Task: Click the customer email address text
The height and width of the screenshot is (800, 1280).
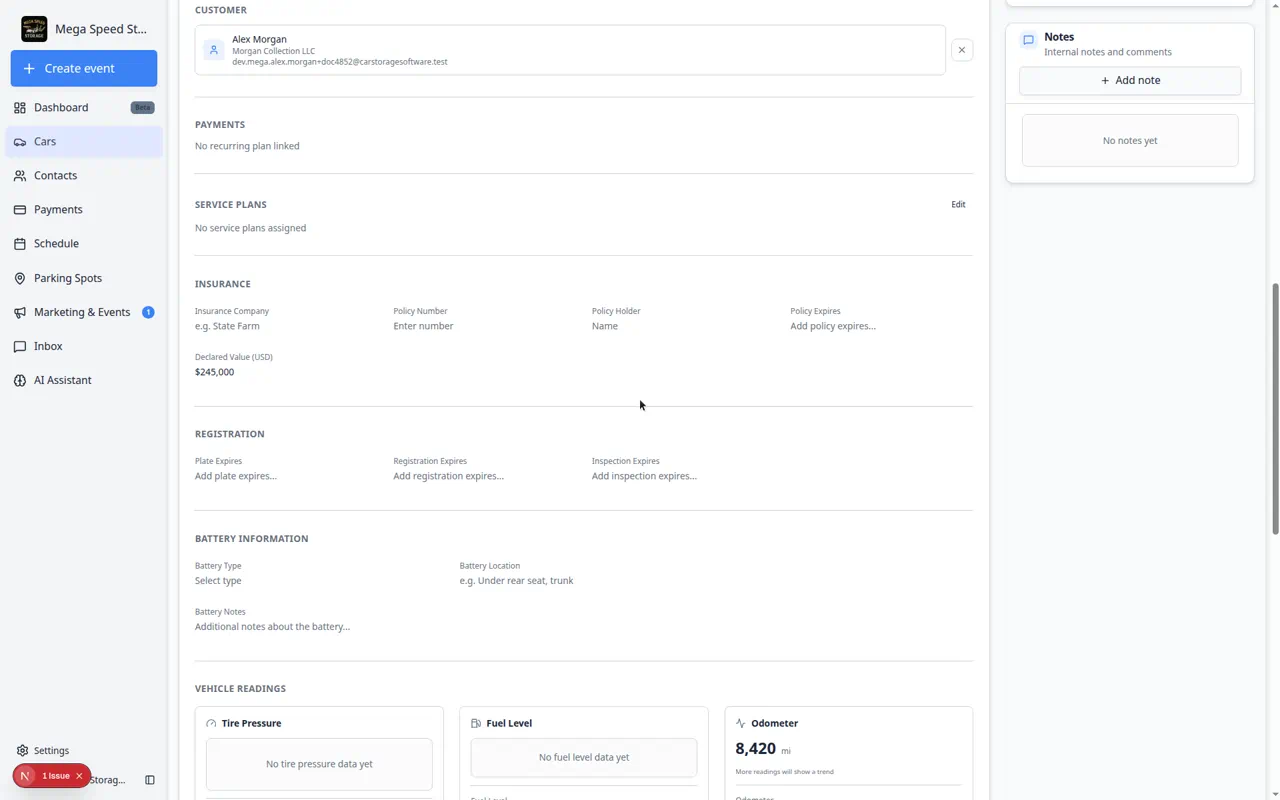Action: tap(340, 62)
